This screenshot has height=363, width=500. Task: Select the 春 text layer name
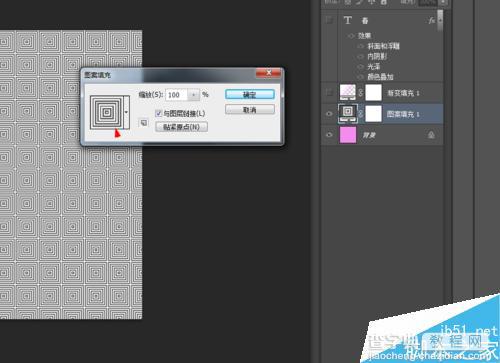point(365,21)
